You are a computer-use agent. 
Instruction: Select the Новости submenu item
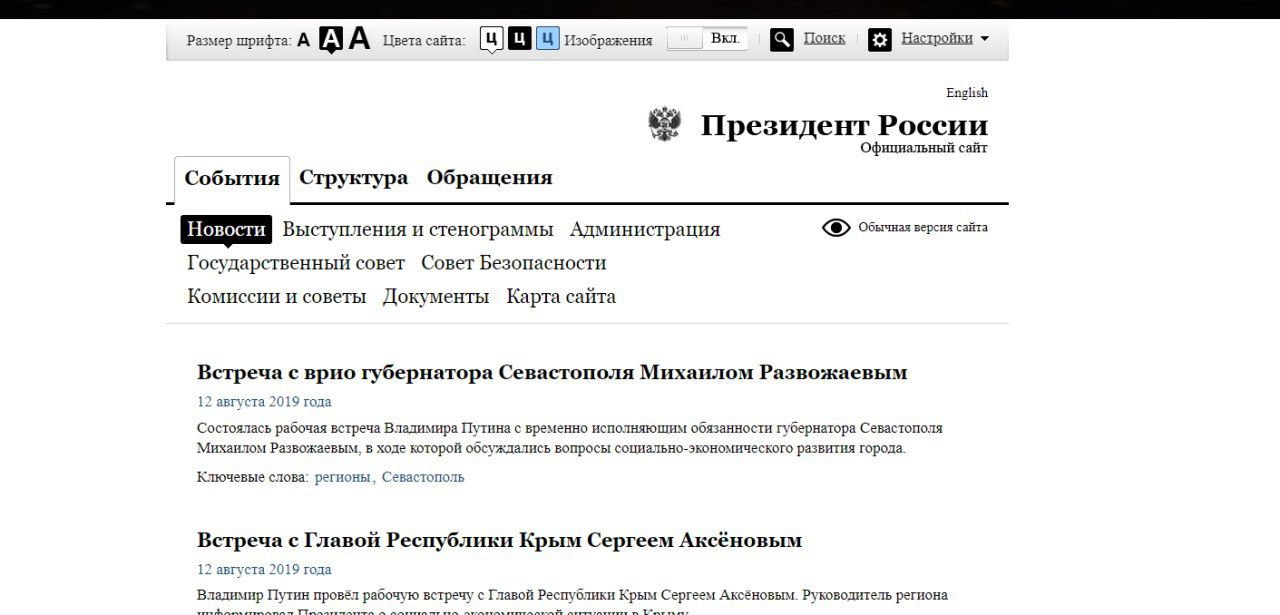click(x=226, y=229)
